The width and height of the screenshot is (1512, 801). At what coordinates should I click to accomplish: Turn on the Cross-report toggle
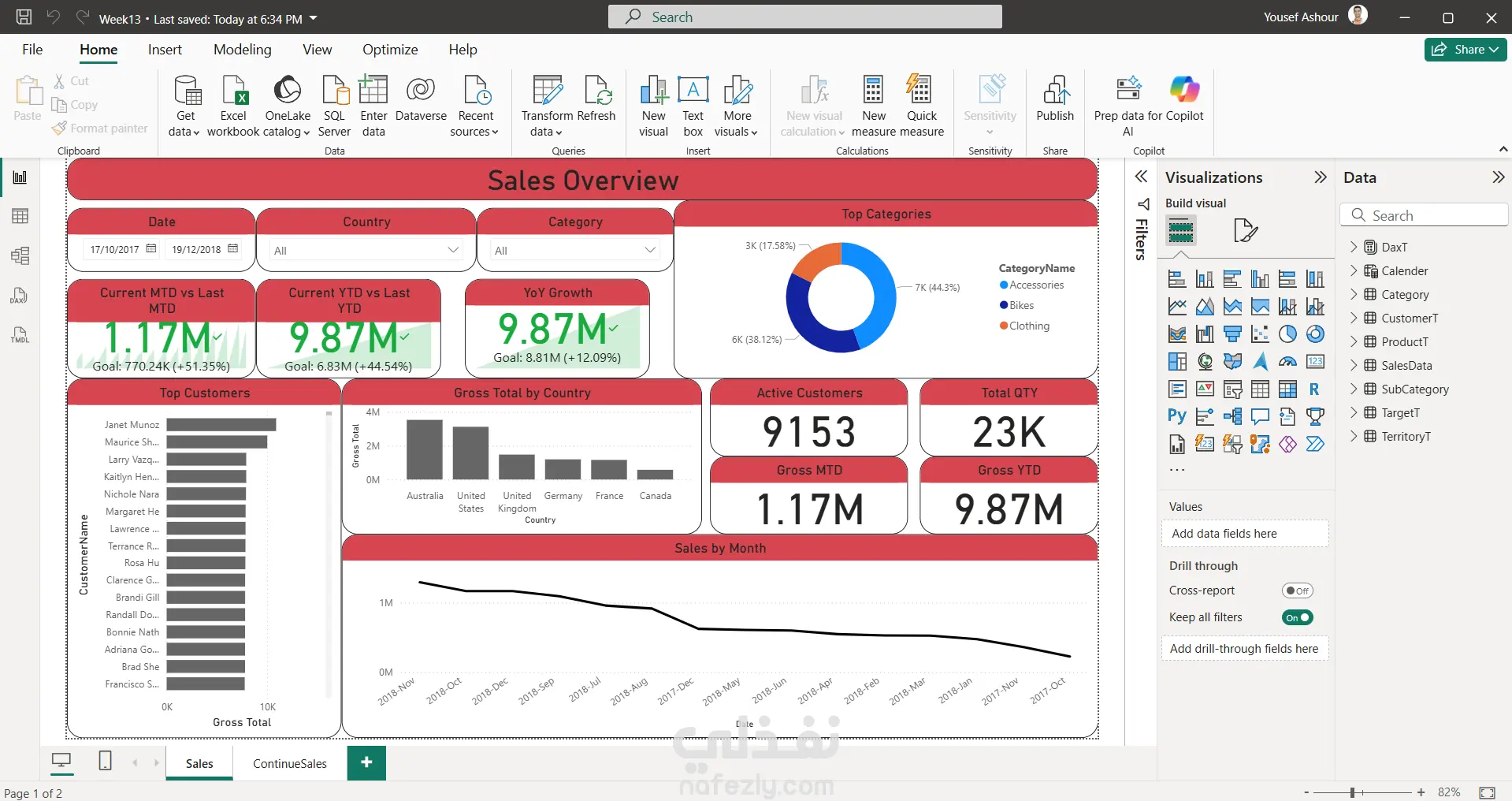point(1297,591)
